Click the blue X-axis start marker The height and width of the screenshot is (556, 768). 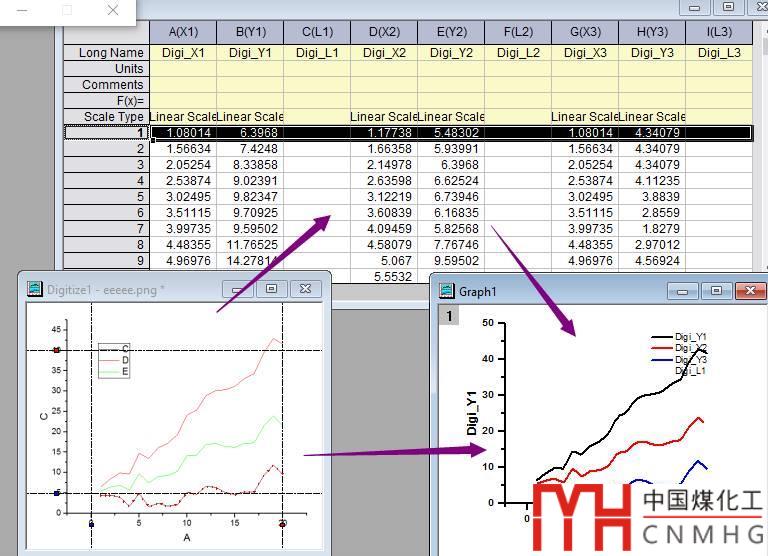91,524
